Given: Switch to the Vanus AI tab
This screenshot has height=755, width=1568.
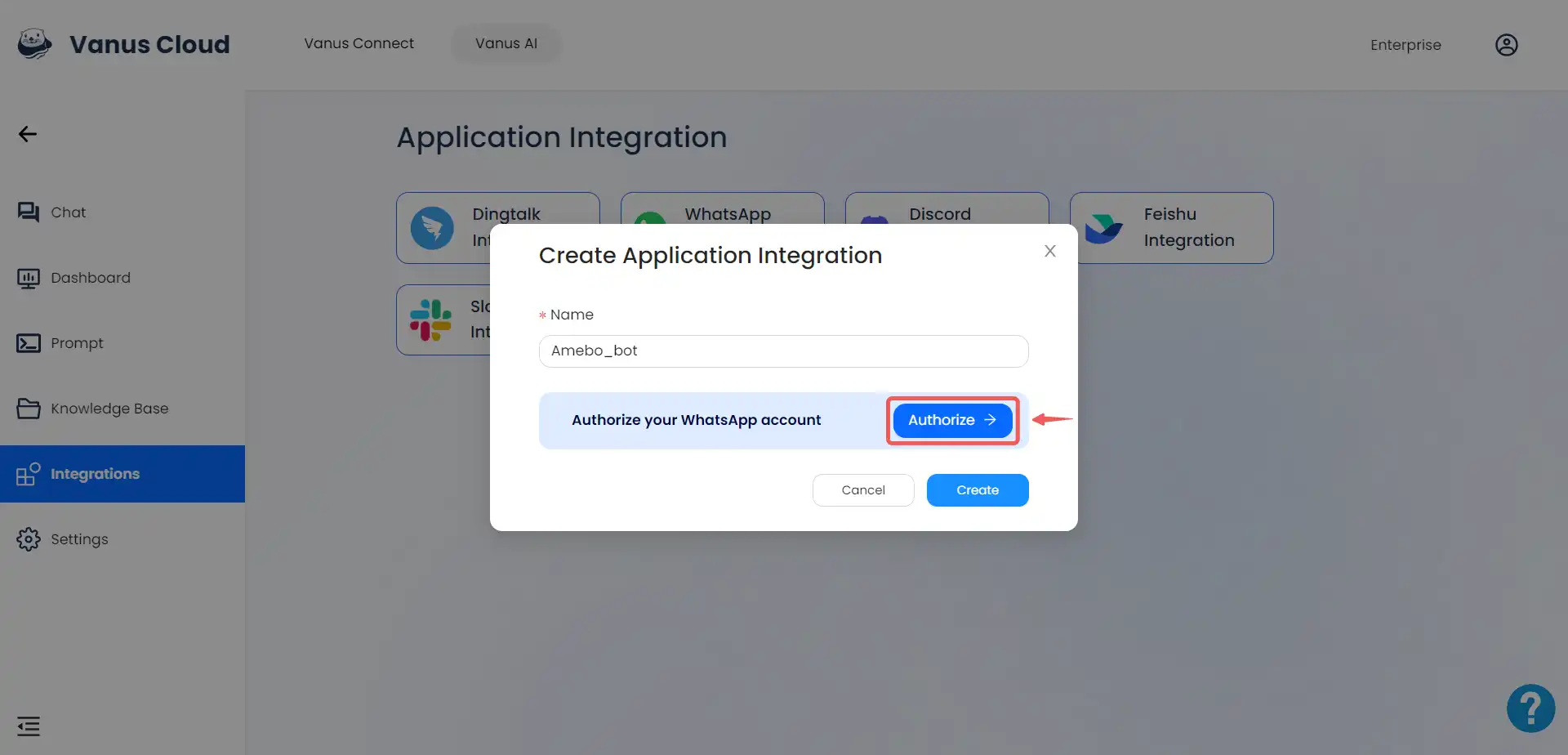Looking at the screenshot, I should pos(506,43).
